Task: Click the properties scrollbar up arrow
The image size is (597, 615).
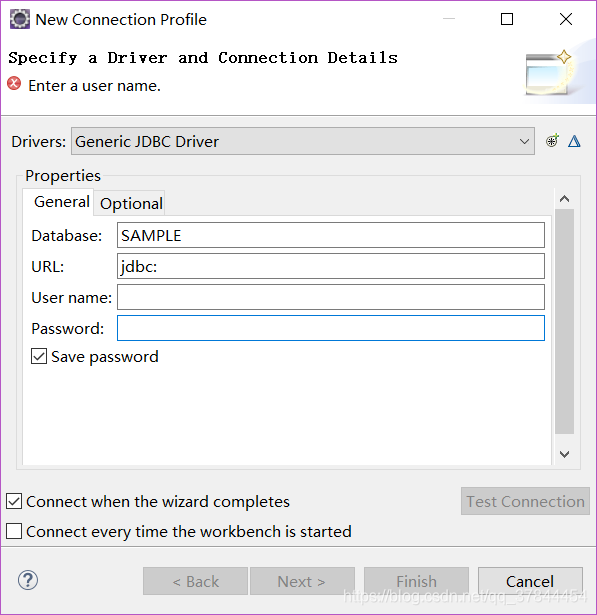Action: pyautogui.click(x=564, y=199)
